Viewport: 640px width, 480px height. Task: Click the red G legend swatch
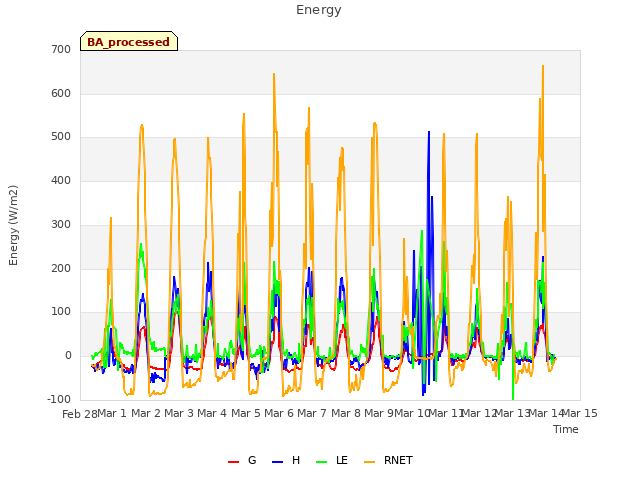[233, 462]
